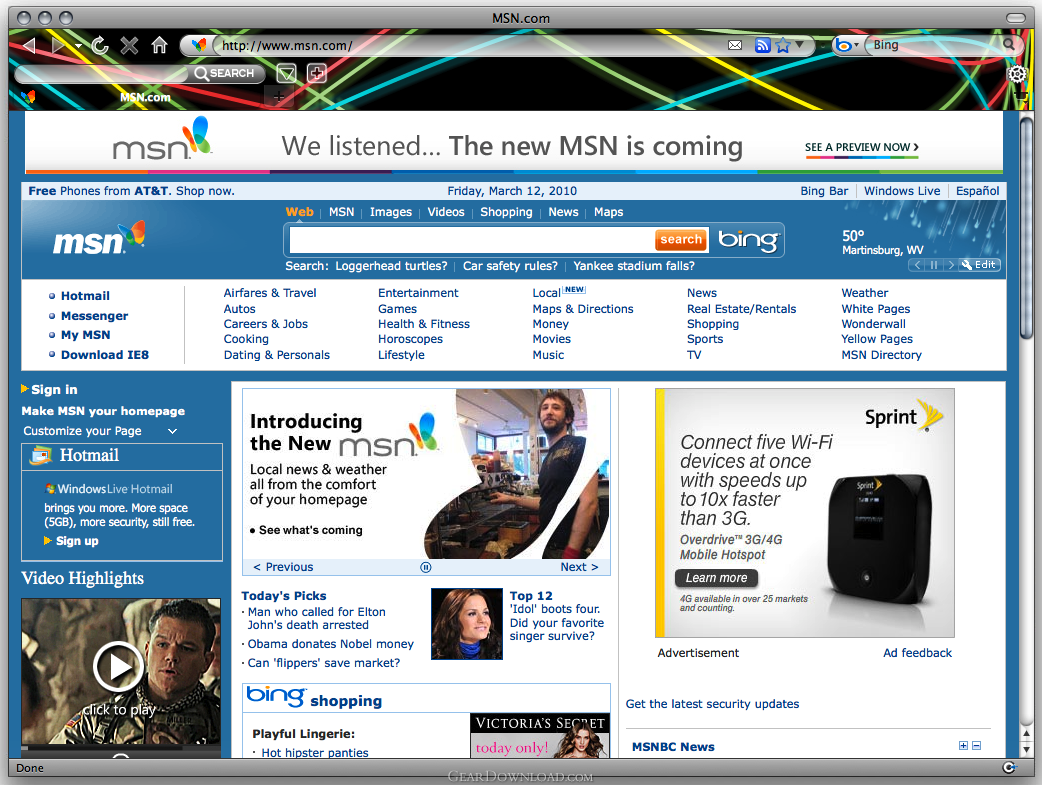
Task: Click the Bing logo beside the search button
Action: 748,239
